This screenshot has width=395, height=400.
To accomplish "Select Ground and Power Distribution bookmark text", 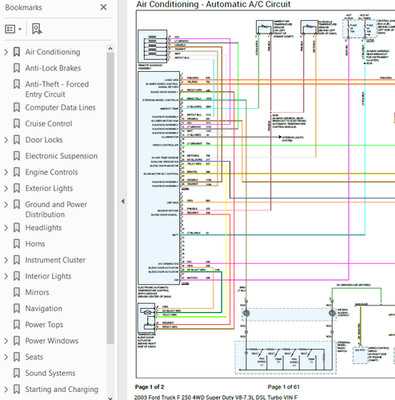I will [56, 209].
